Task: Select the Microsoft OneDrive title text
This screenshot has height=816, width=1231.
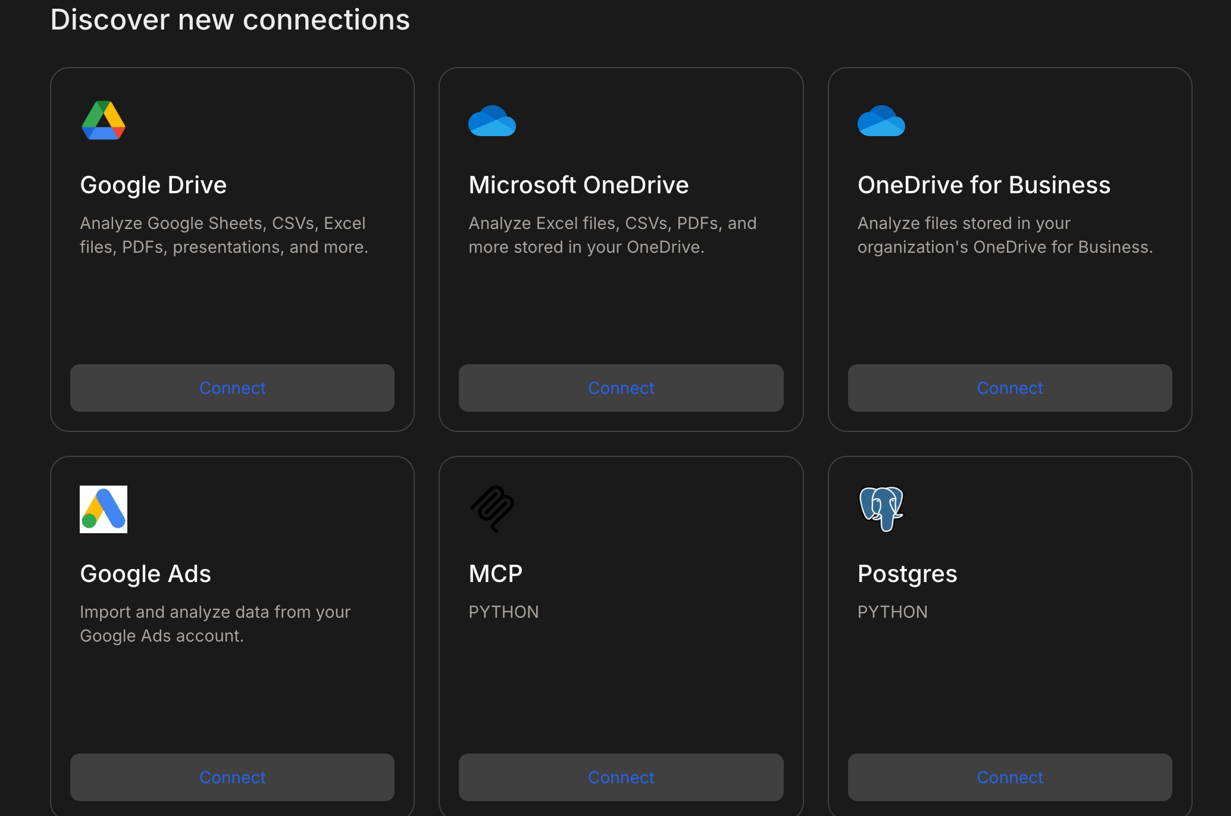Action: tap(578, 185)
